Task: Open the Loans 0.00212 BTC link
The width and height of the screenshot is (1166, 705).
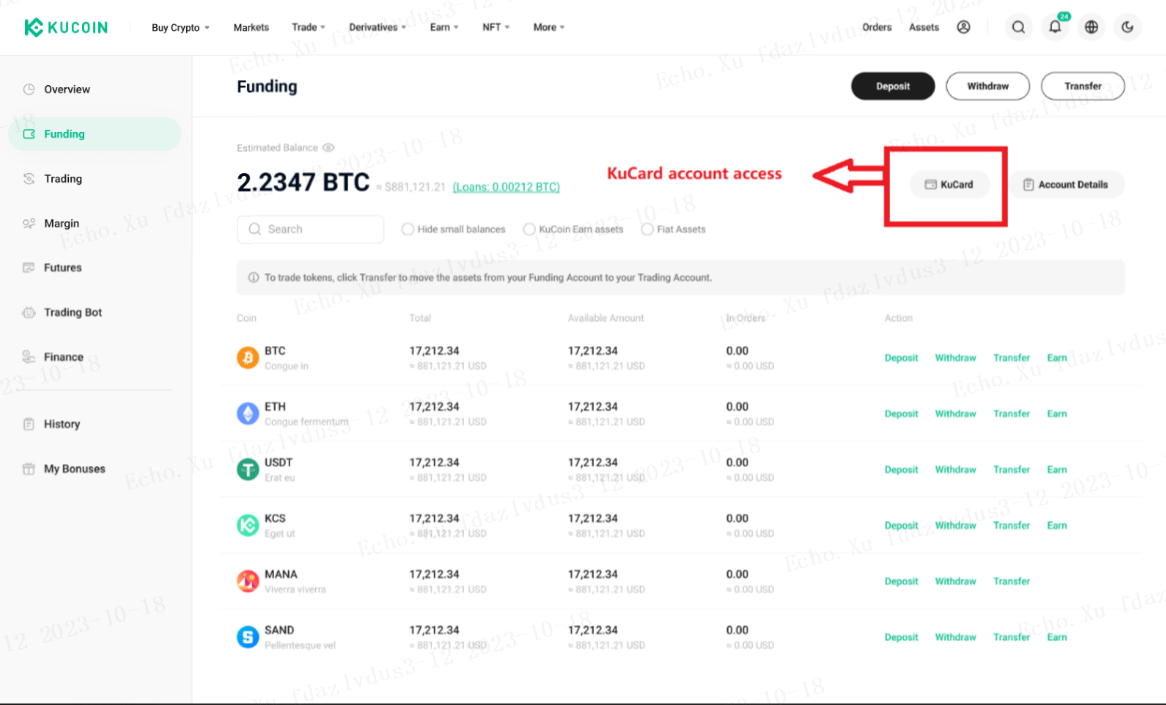Action: [506, 187]
